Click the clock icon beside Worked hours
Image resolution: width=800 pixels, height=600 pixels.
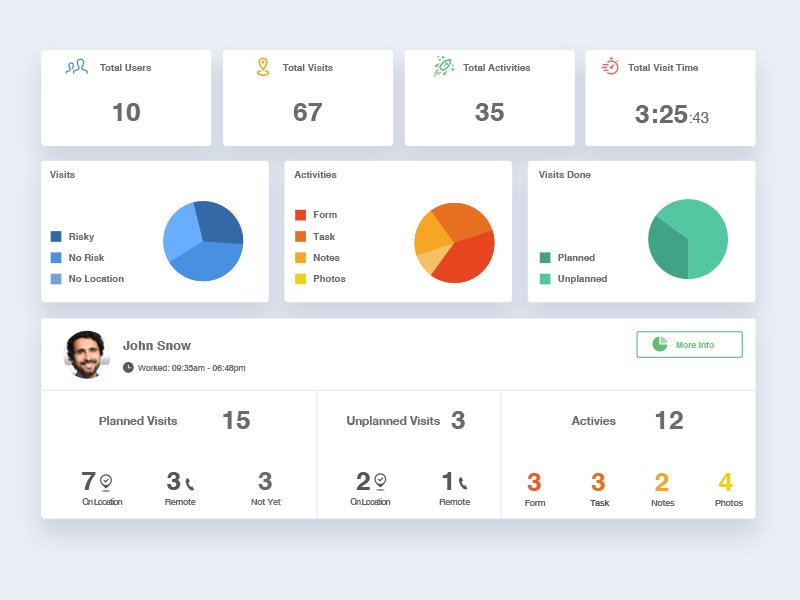click(x=128, y=367)
